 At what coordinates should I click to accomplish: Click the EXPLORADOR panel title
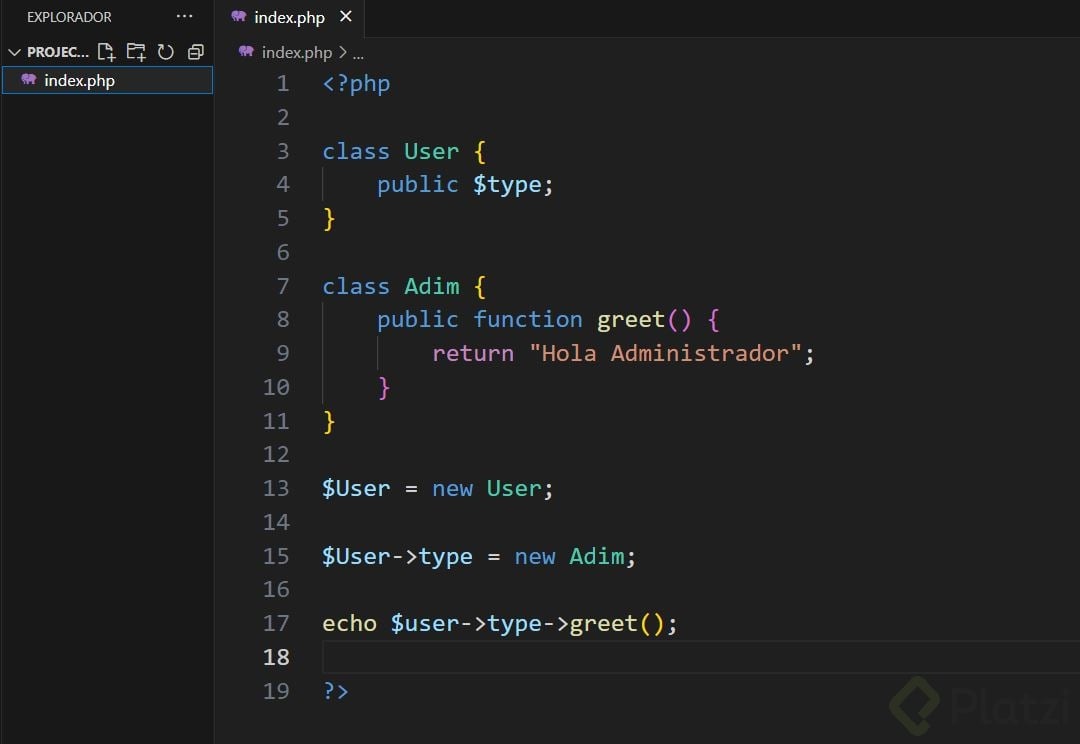[x=69, y=17]
